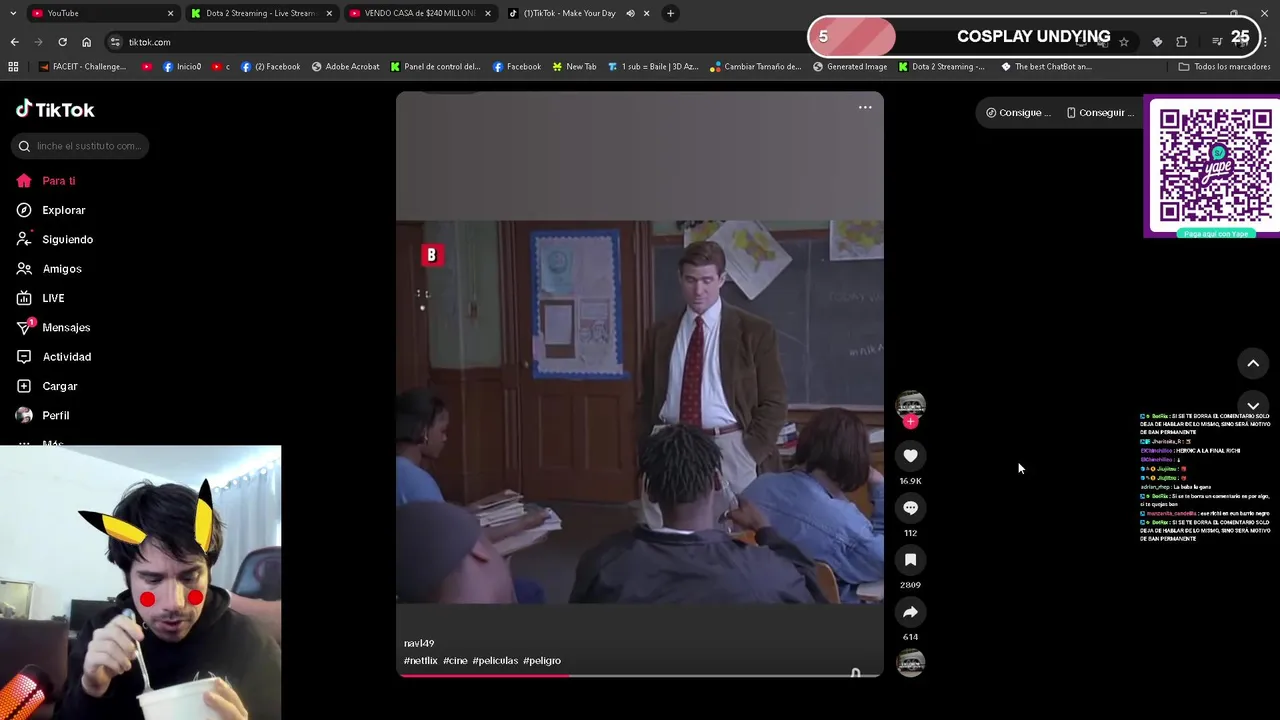
Task: Go to previous video with up chevron
Action: click(1253, 363)
